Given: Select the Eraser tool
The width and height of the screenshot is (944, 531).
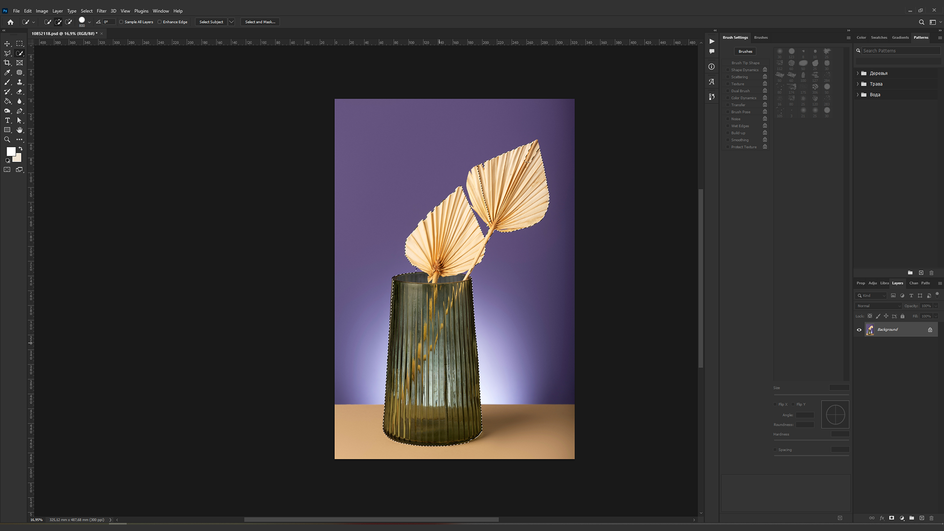Looking at the screenshot, I should coord(19,92).
